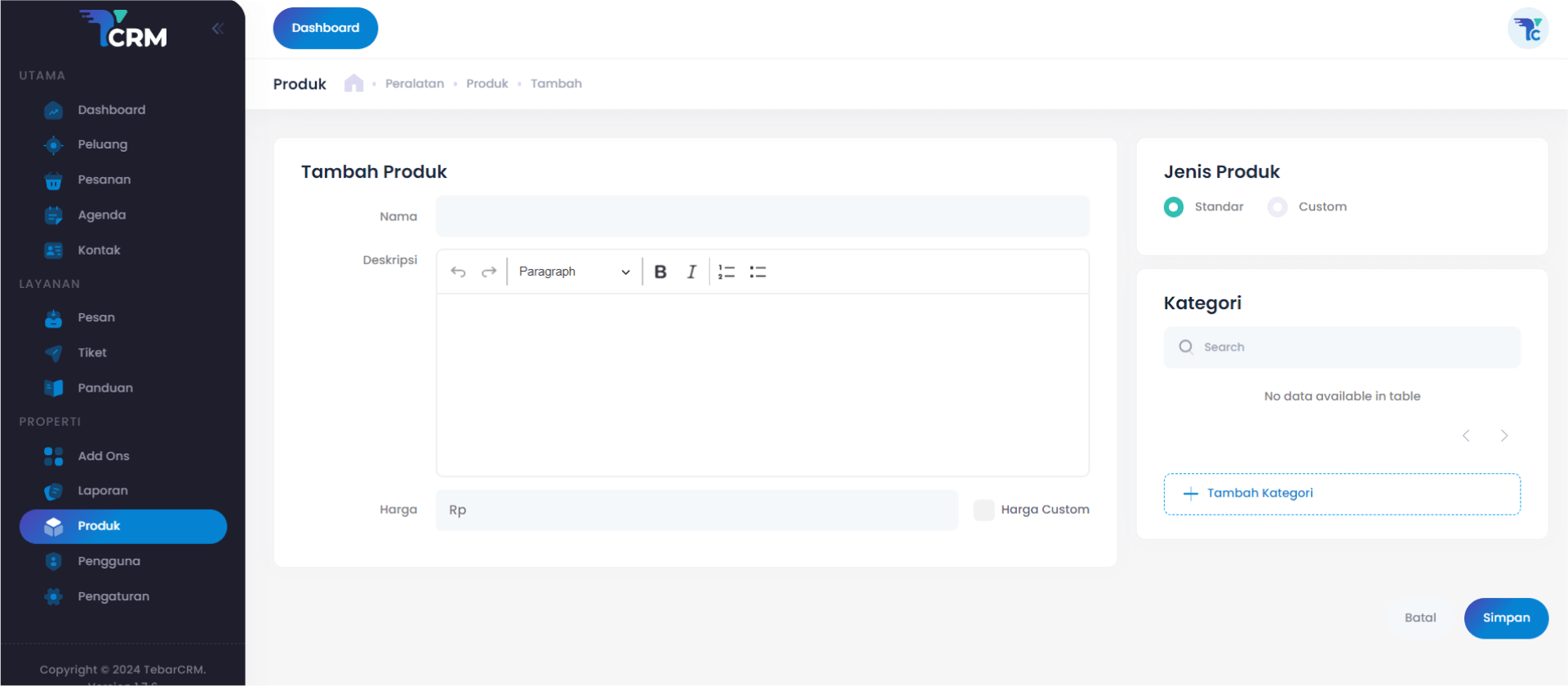
Task: Click the undo arrow in description editor
Action: pos(458,272)
